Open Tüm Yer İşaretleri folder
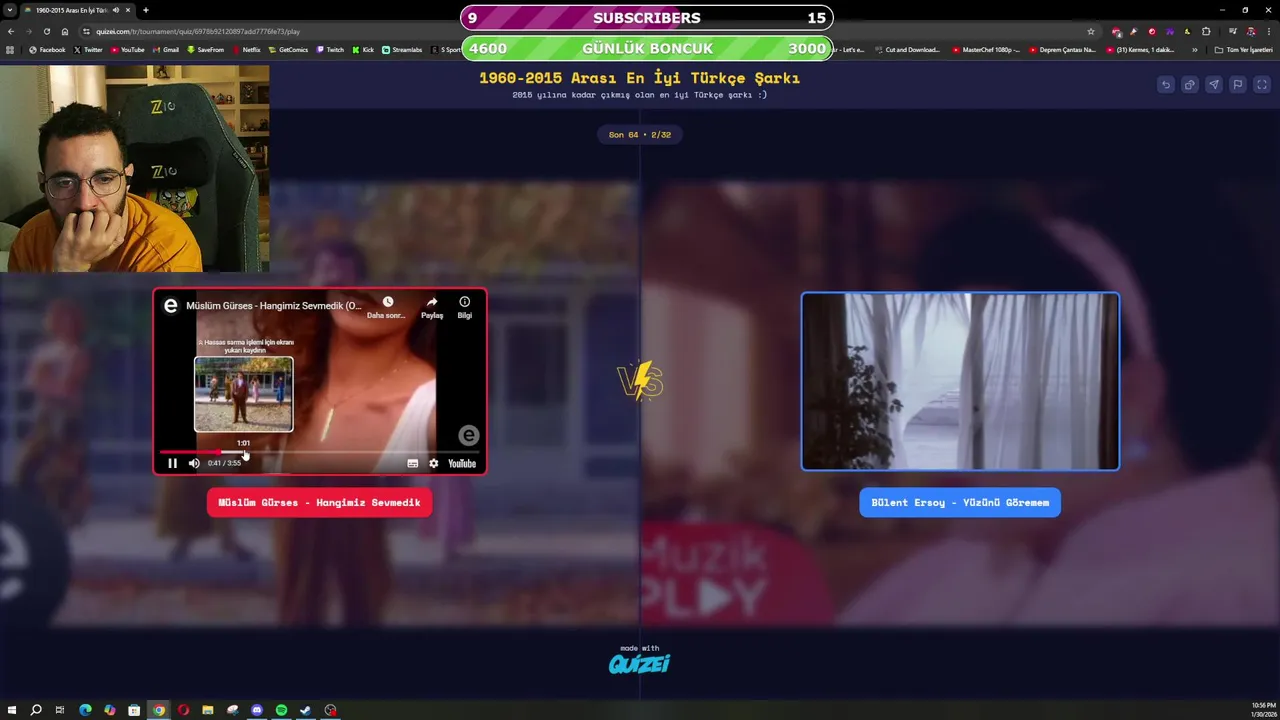1280x720 pixels. pos(1244,49)
